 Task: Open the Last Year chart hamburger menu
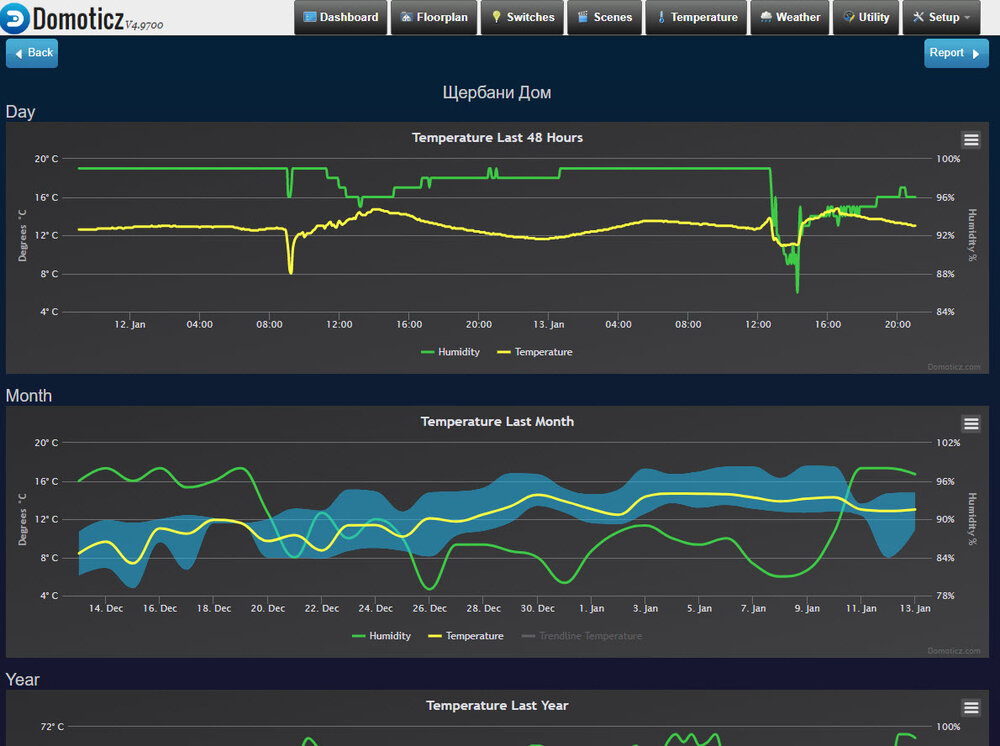[x=971, y=707]
